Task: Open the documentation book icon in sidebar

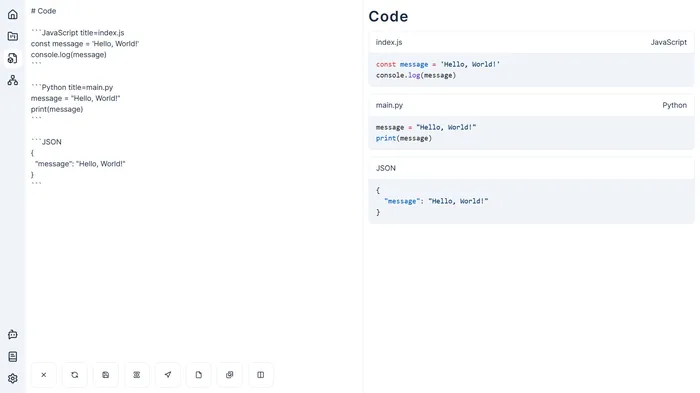Action: click(x=12, y=356)
